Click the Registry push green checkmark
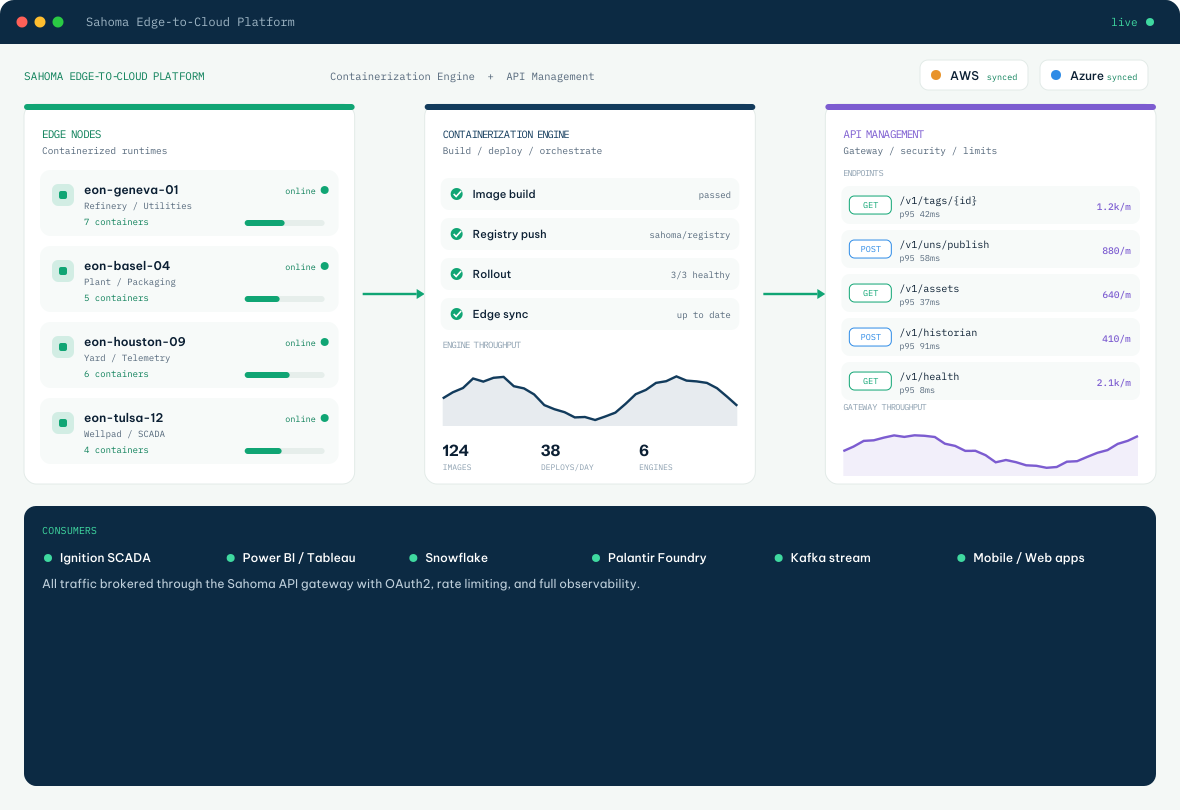This screenshot has width=1180, height=810. (x=457, y=234)
